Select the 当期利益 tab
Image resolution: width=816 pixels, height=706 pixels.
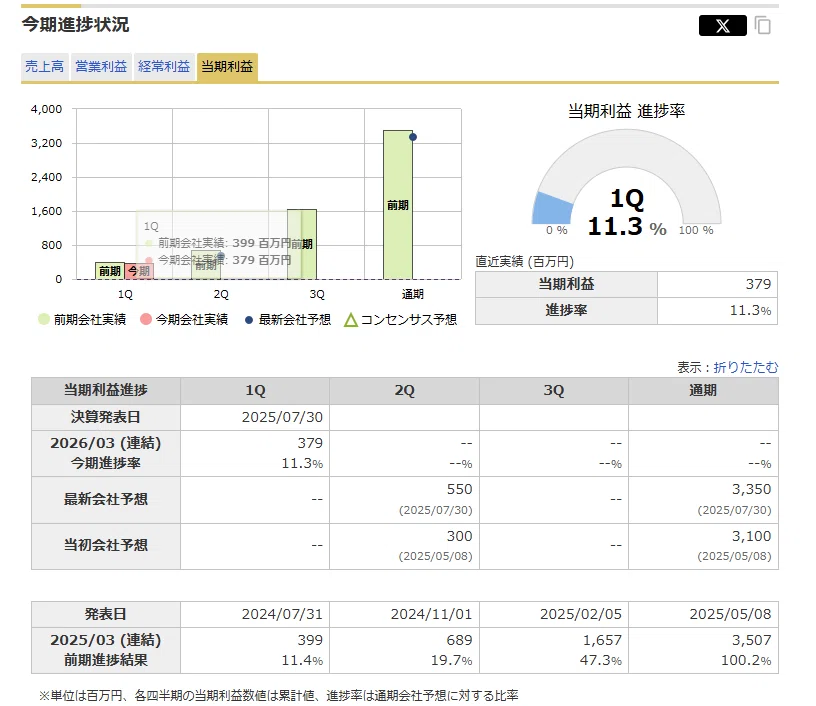[227, 67]
